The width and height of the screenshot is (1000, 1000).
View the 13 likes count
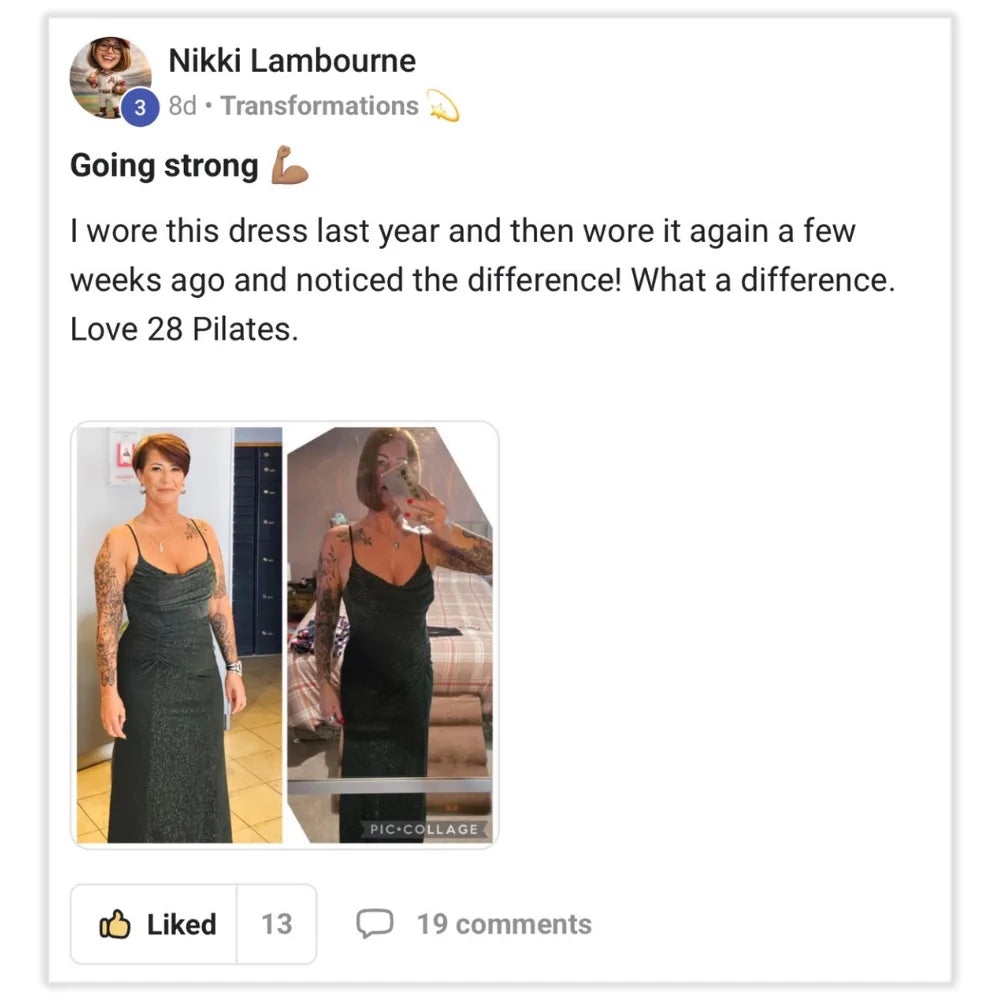click(276, 925)
